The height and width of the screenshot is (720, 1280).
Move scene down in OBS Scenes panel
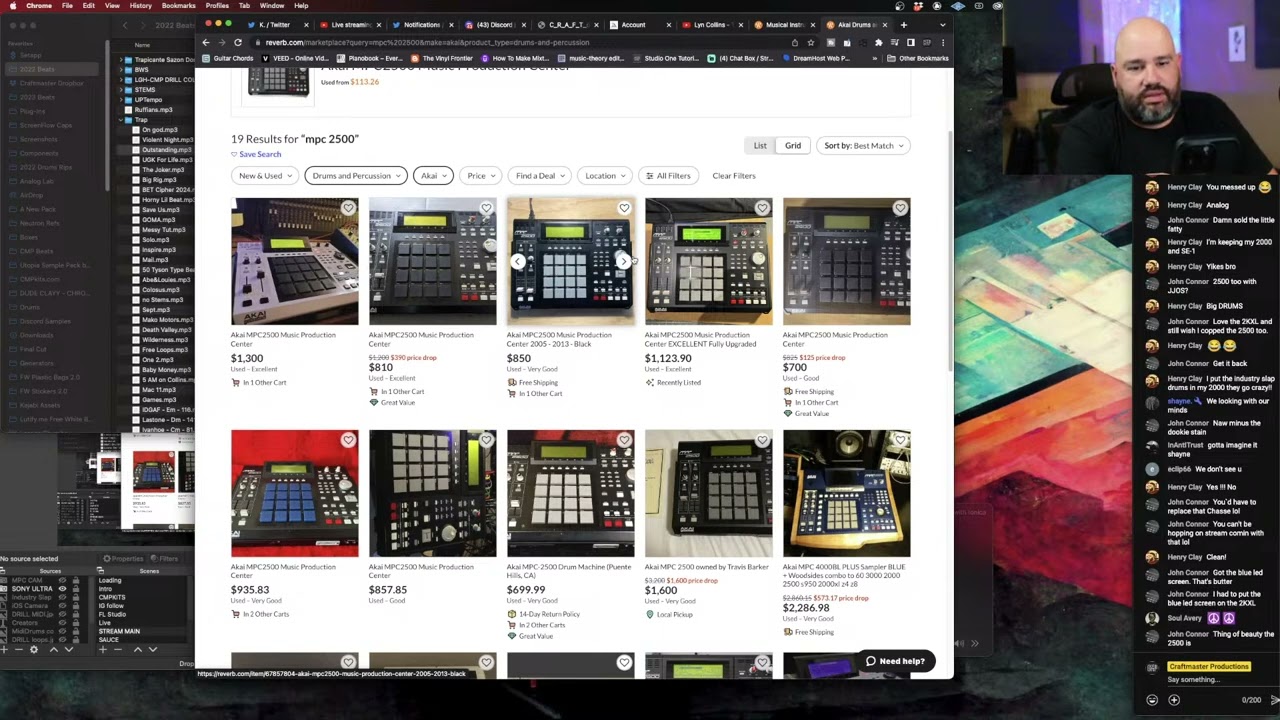[x=152, y=649]
